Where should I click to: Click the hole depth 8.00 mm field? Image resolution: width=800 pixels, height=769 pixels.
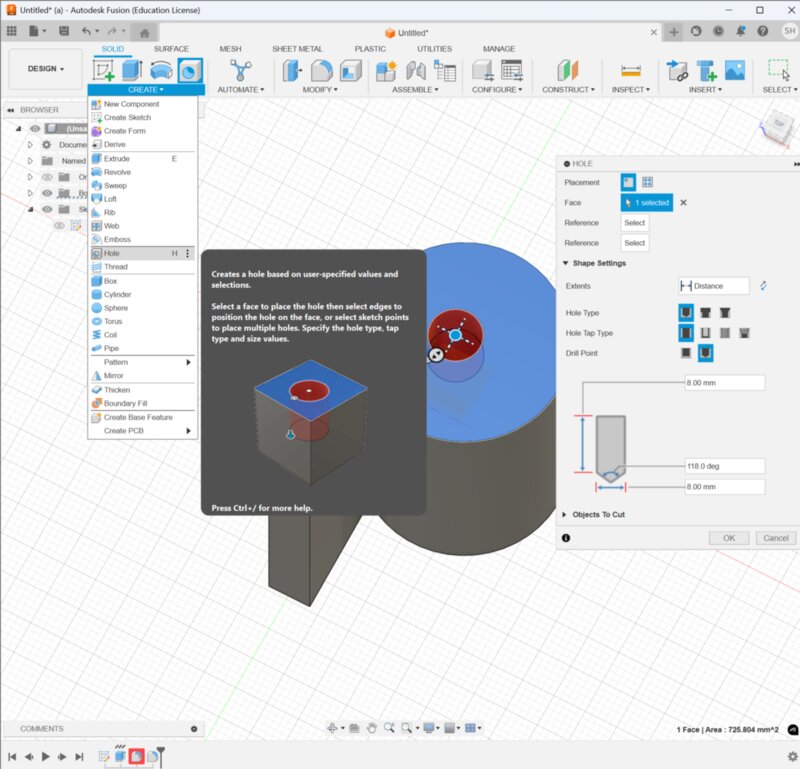(724, 383)
